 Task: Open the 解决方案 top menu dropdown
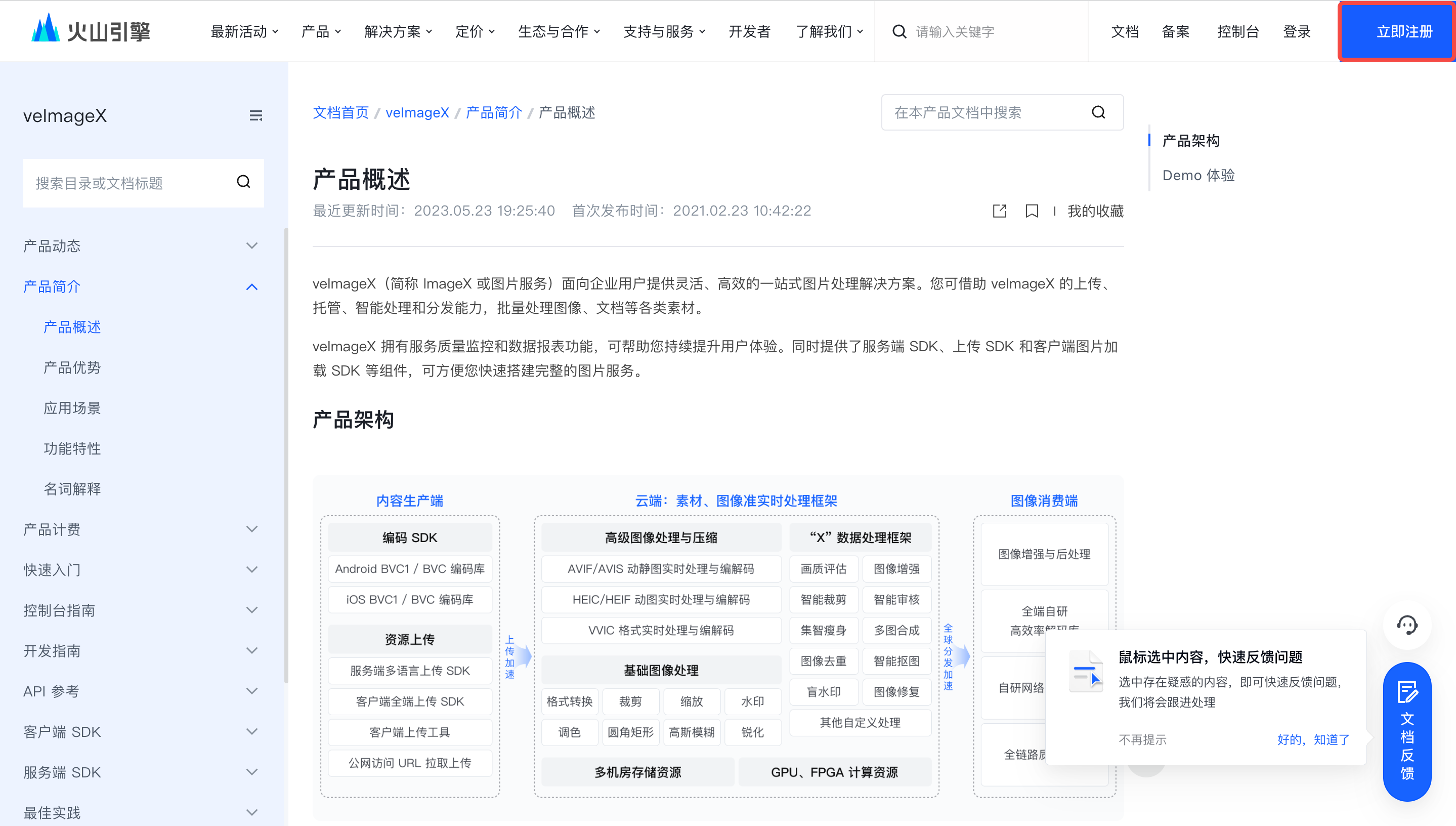coord(398,32)
